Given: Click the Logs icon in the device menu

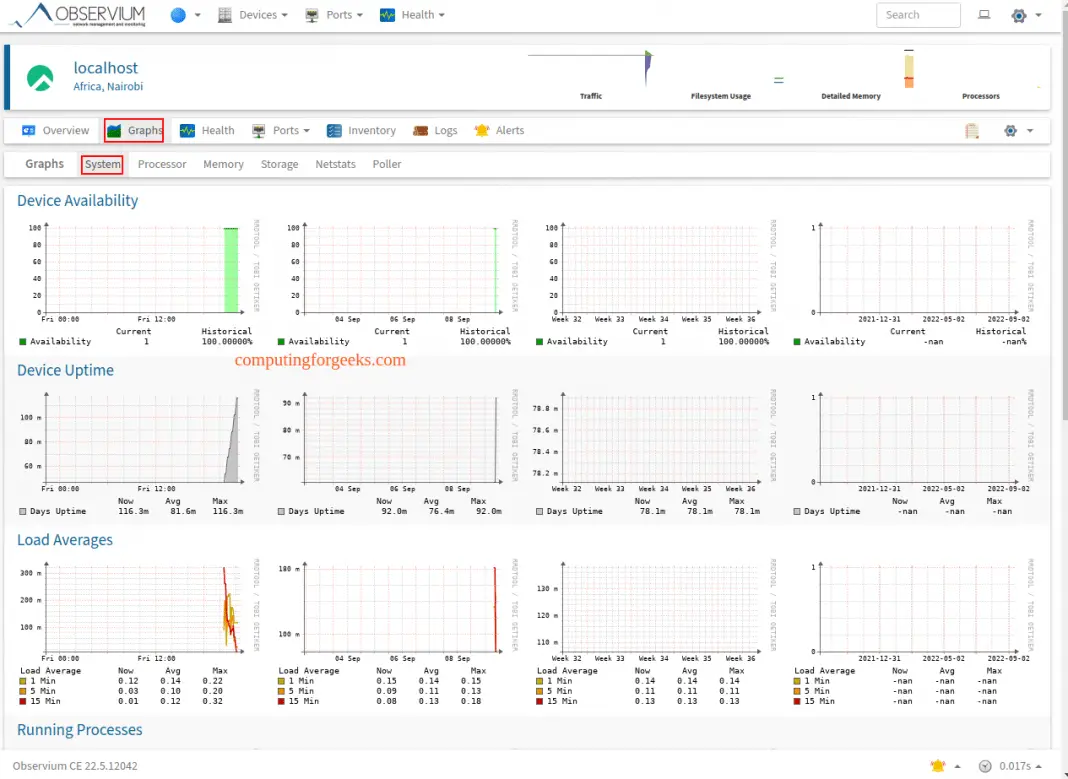Looking at the screenshot, I should [x=422, y=130].
